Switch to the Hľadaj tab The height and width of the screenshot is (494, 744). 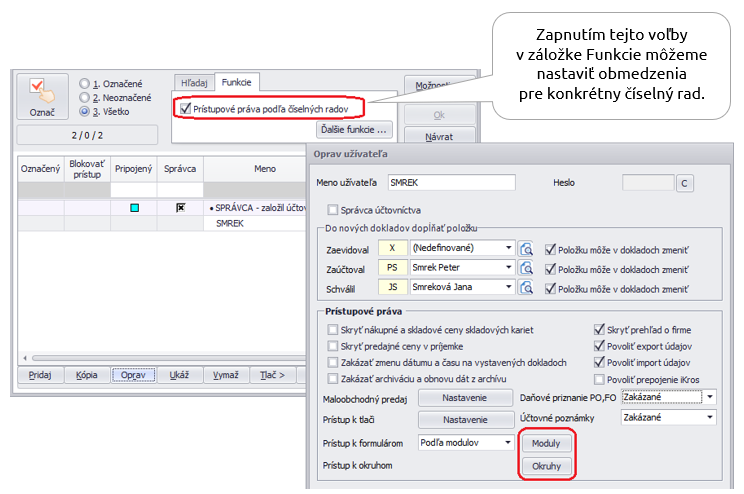[191, 83]
